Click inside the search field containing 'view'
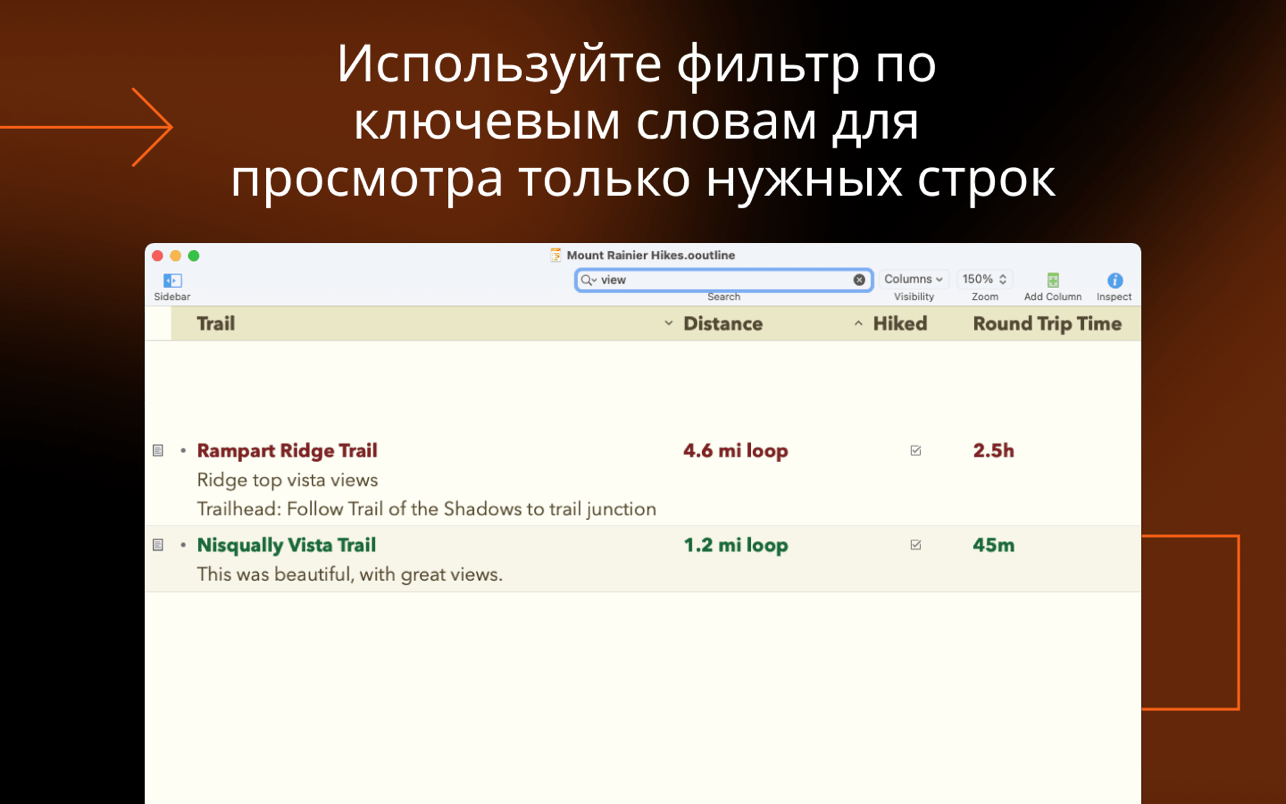 tap(720, 280)
